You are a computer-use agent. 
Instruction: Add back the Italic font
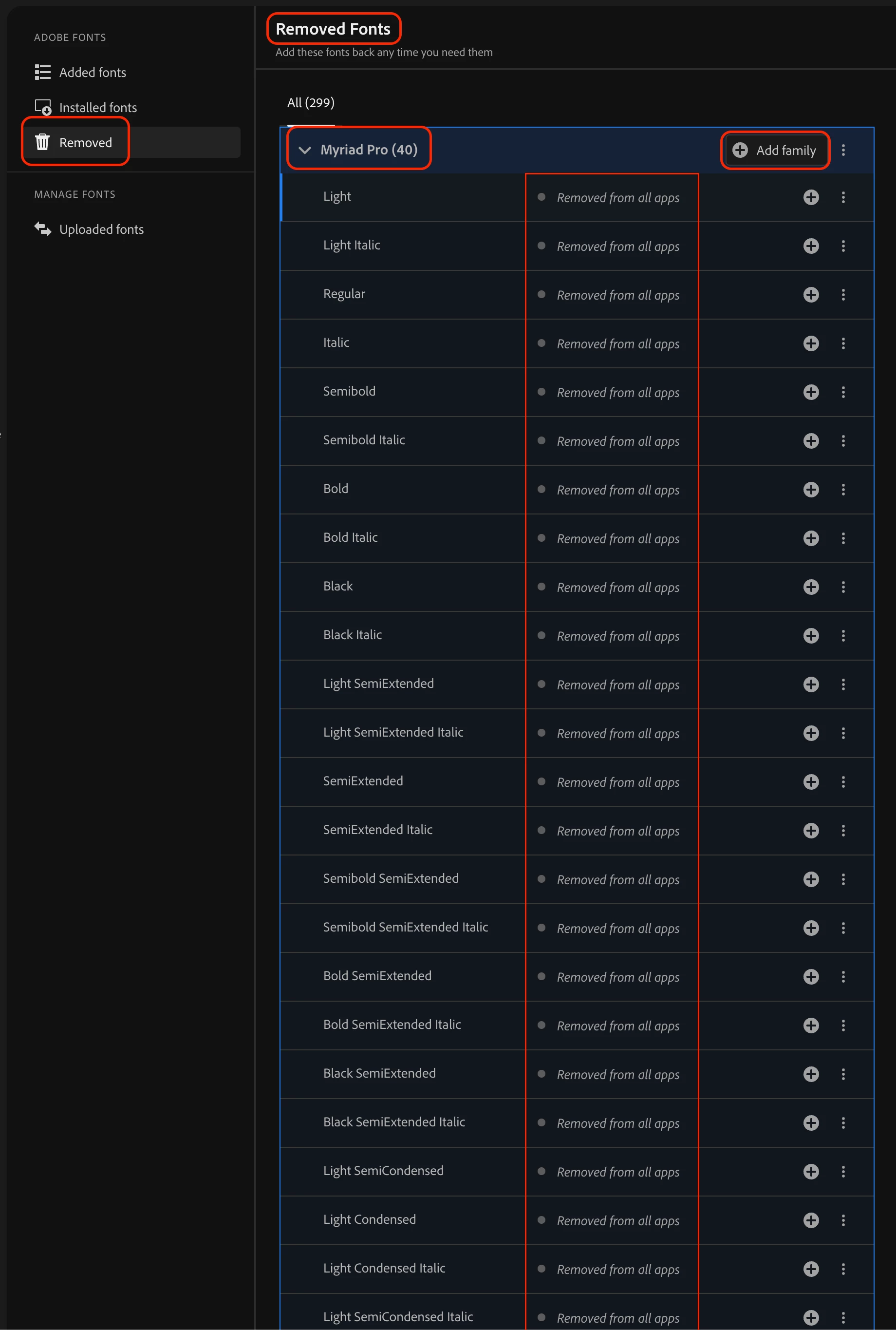point(811,343)
